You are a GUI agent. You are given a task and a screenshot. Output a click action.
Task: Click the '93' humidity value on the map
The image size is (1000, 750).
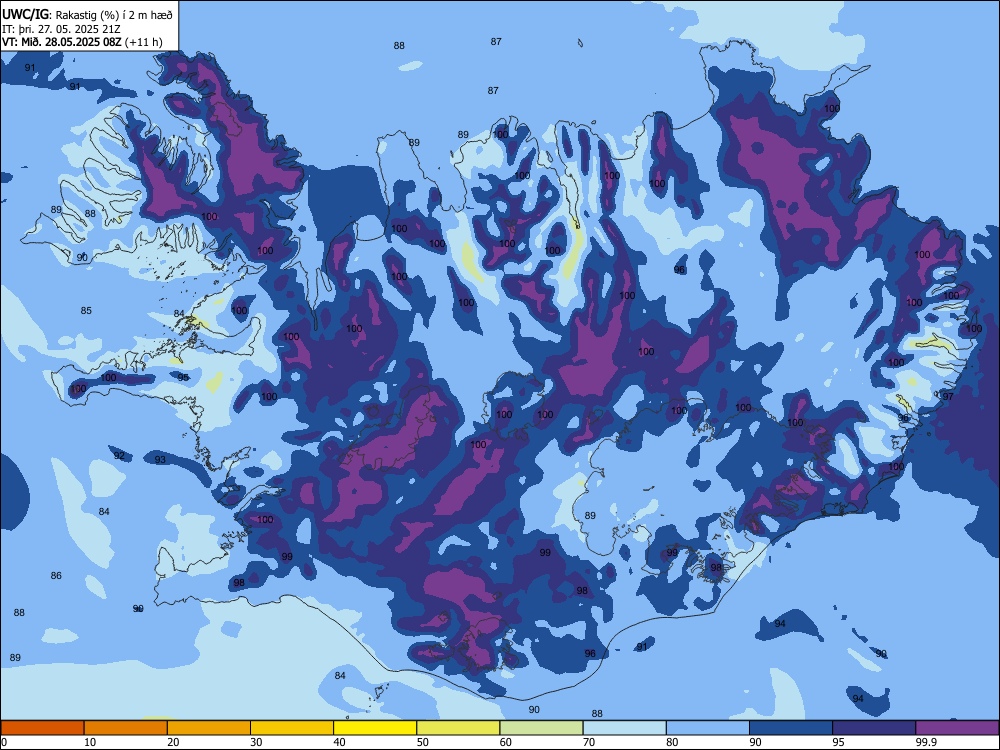tap(160, 460)
